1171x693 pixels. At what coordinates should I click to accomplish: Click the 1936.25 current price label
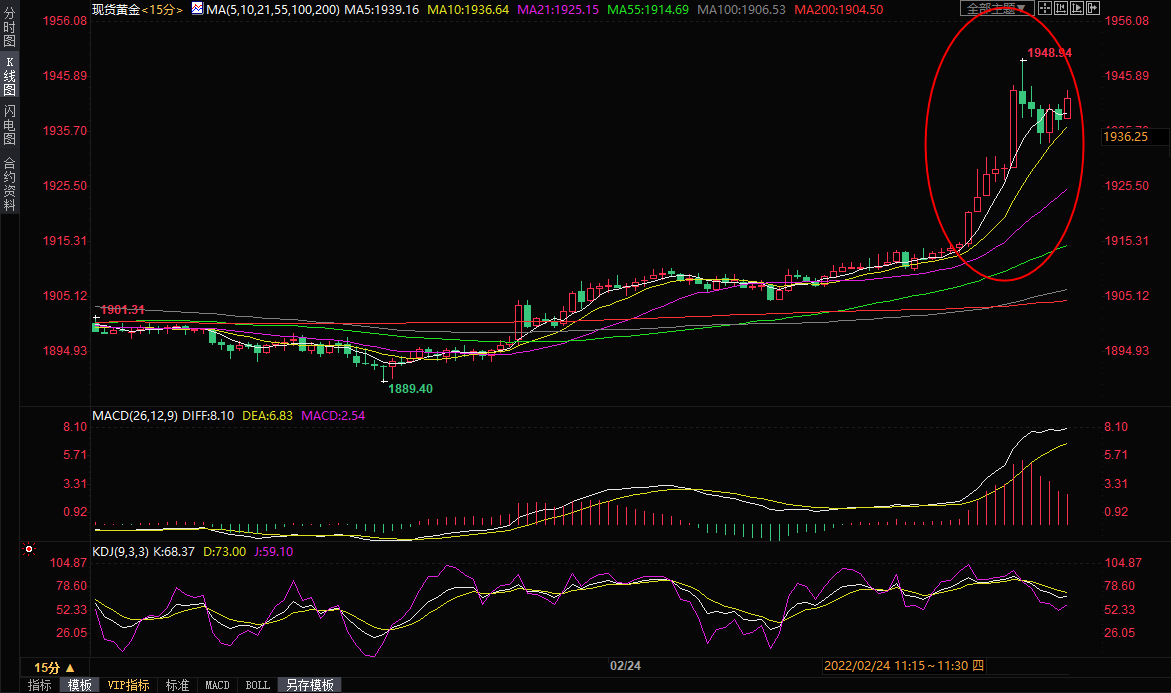point(1124,137)
